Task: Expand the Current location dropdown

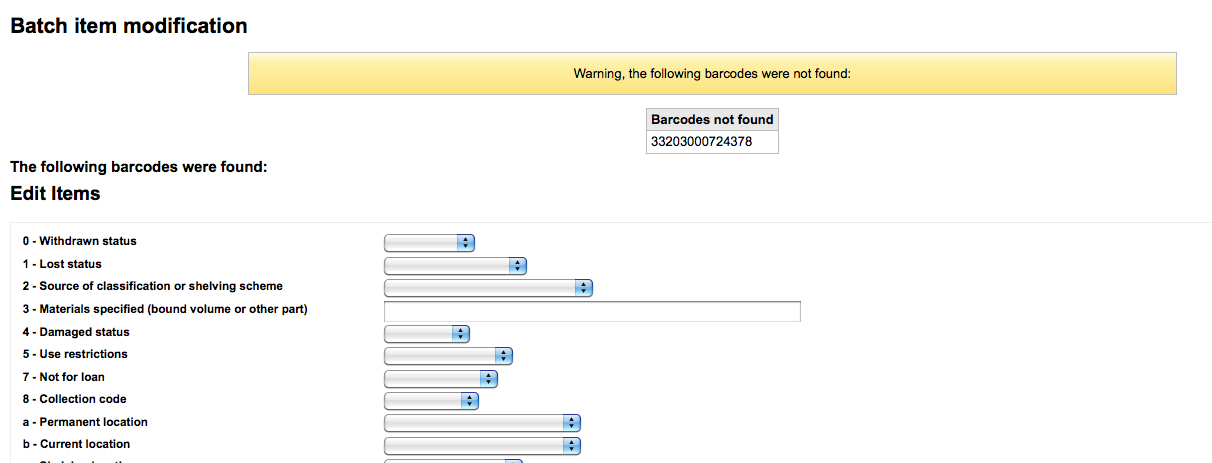Action: (482, 445)
